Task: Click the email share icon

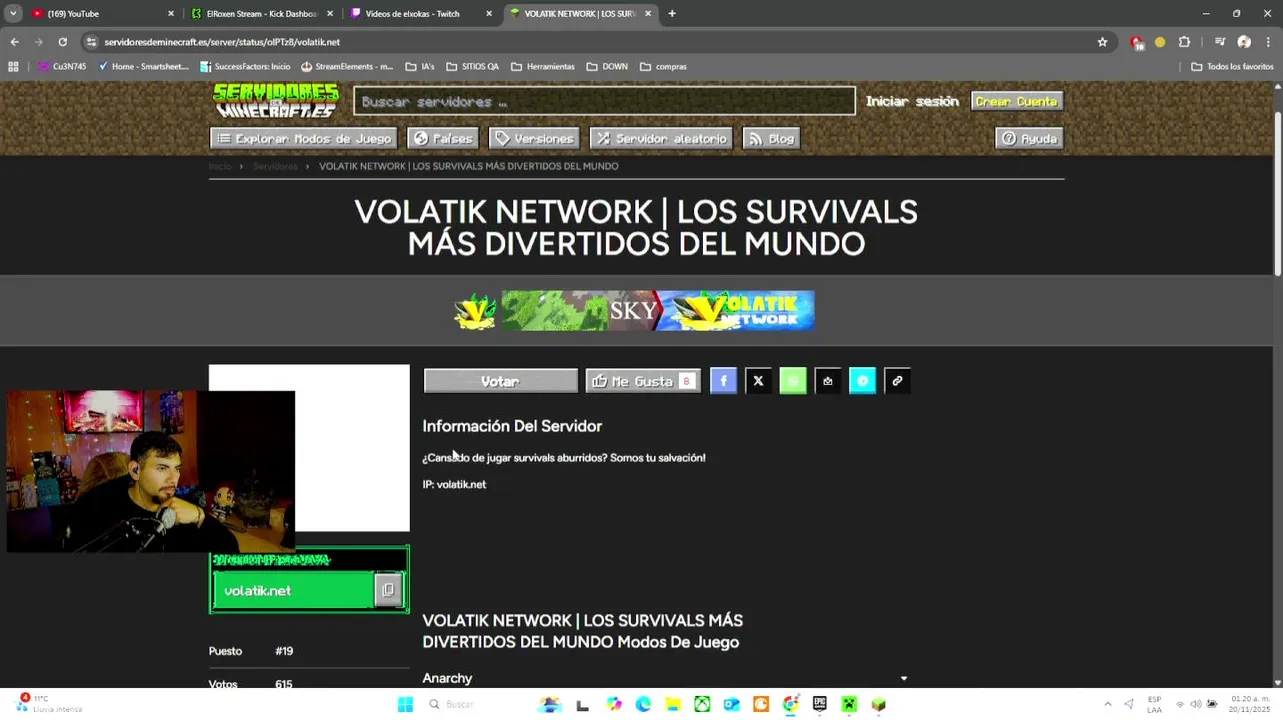Action: tap(828, 381)
